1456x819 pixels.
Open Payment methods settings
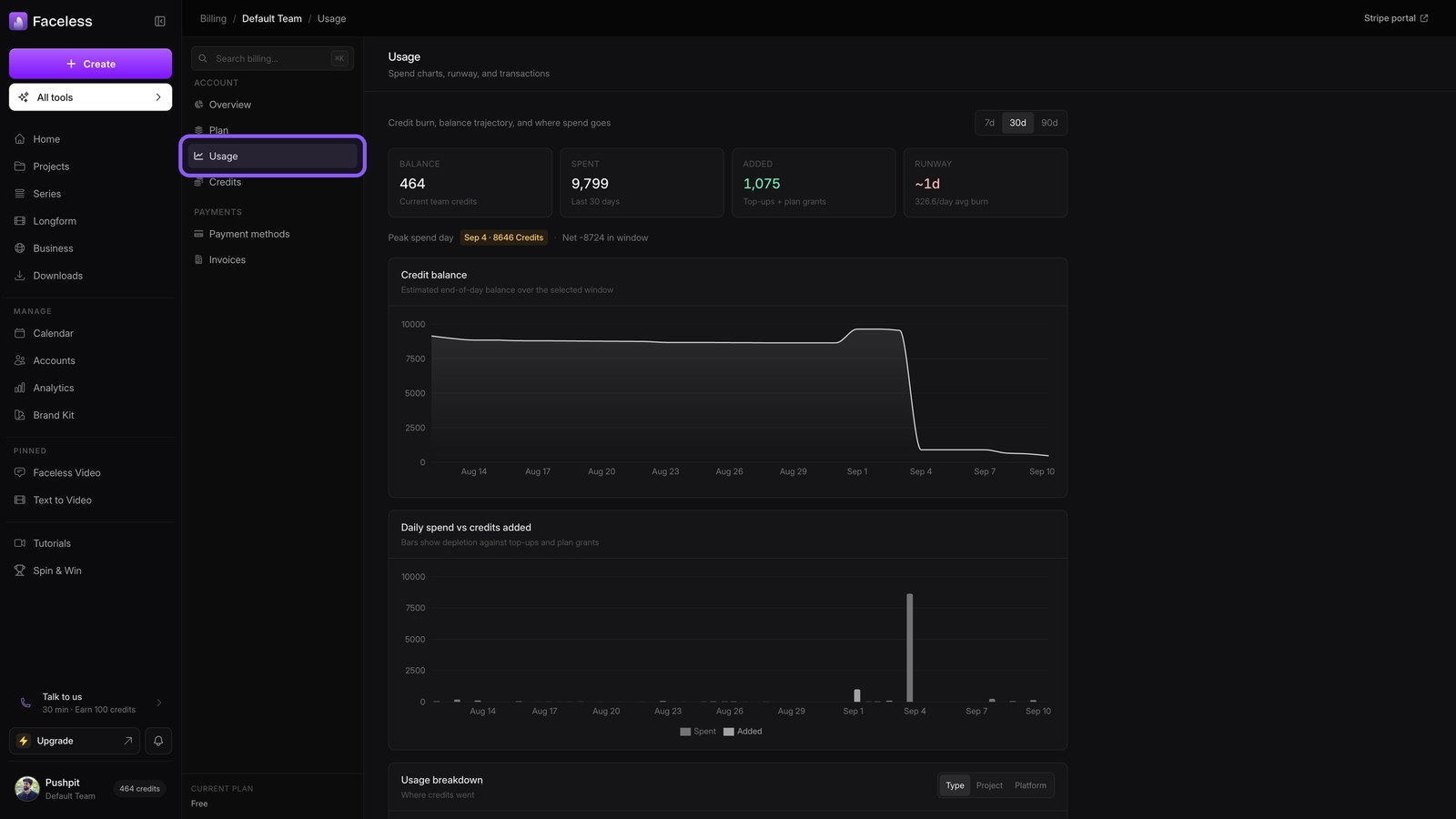pos(272,234)
